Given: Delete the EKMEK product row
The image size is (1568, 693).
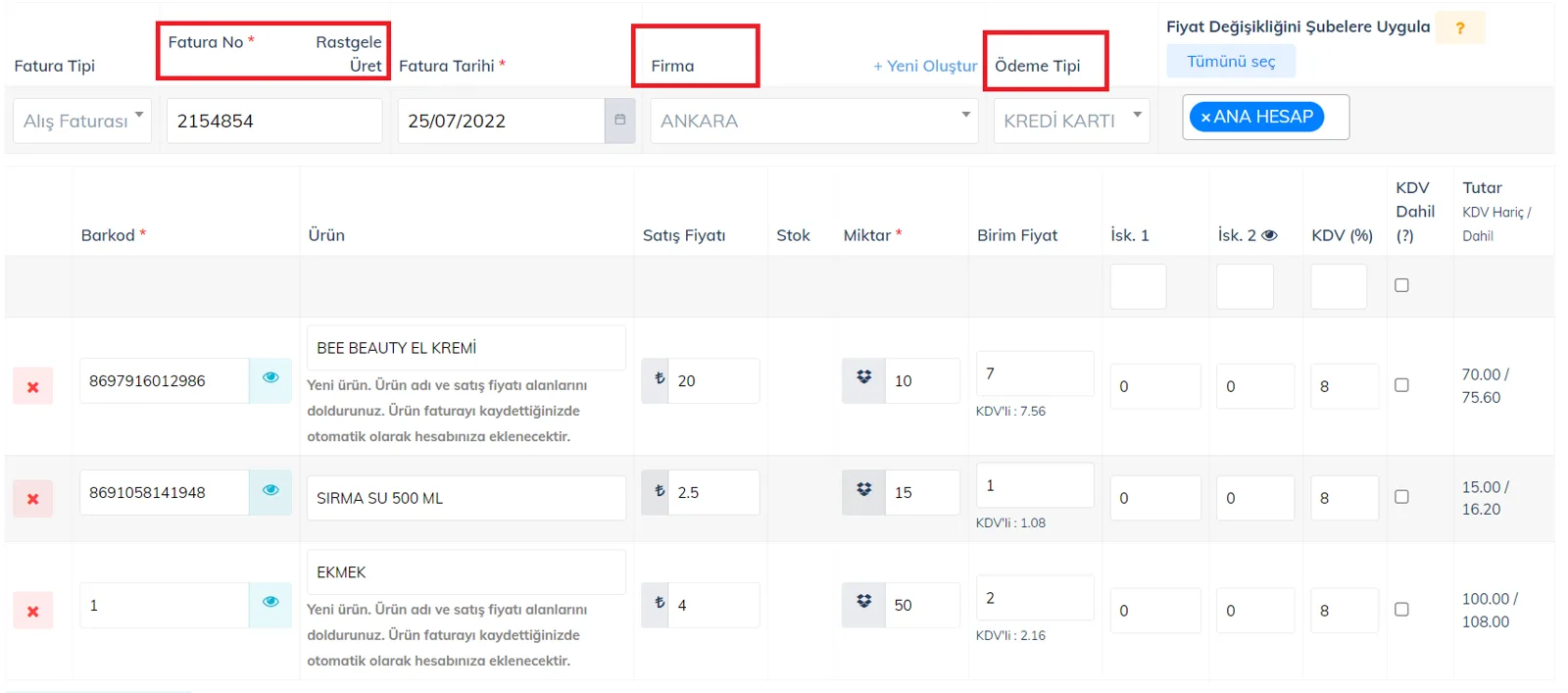Looking at the screenshot, I should coord(32,611).
